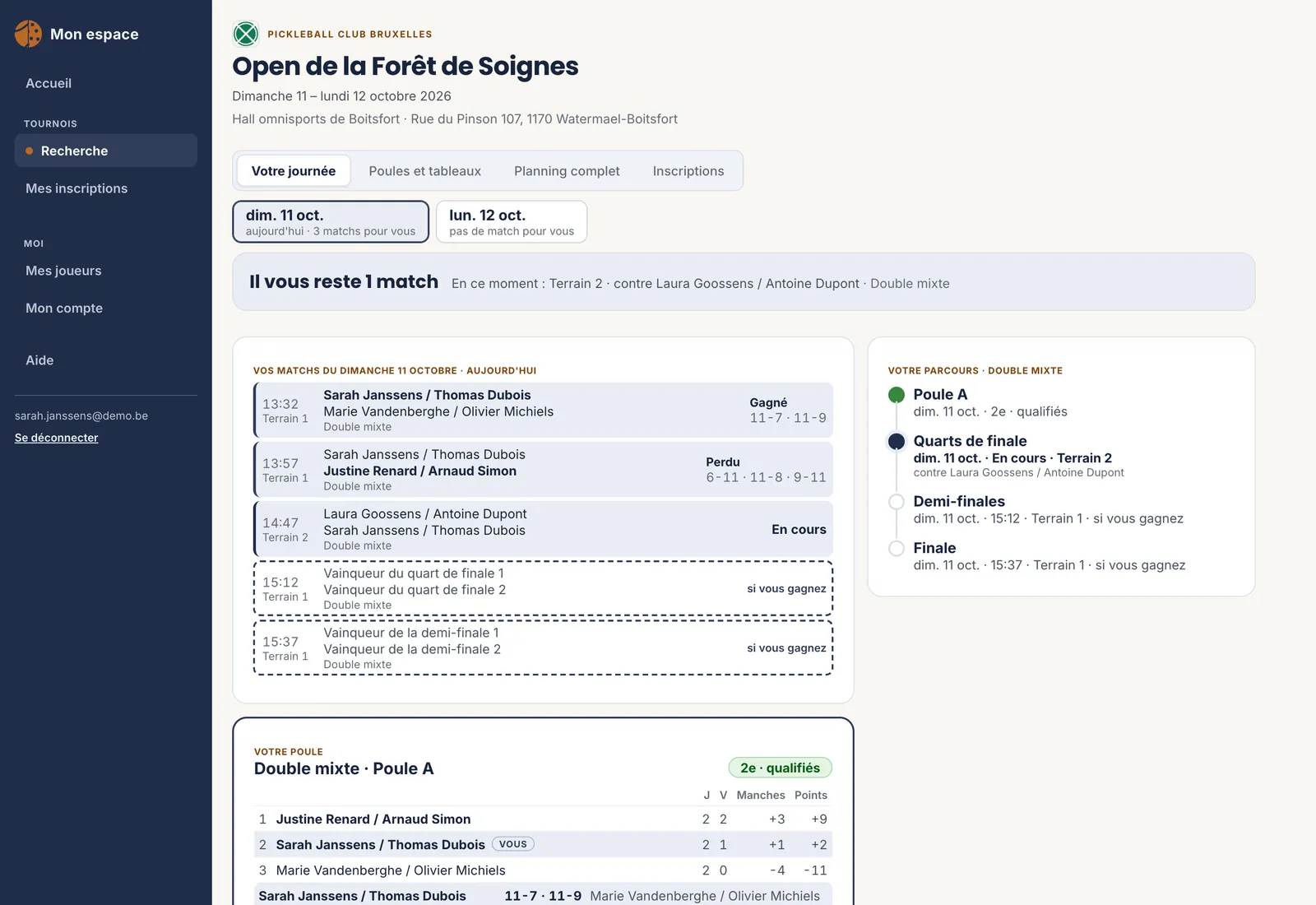Select the dim. 11 oct. day
This screenshot has width=1316, height=905.
(331, 222)
